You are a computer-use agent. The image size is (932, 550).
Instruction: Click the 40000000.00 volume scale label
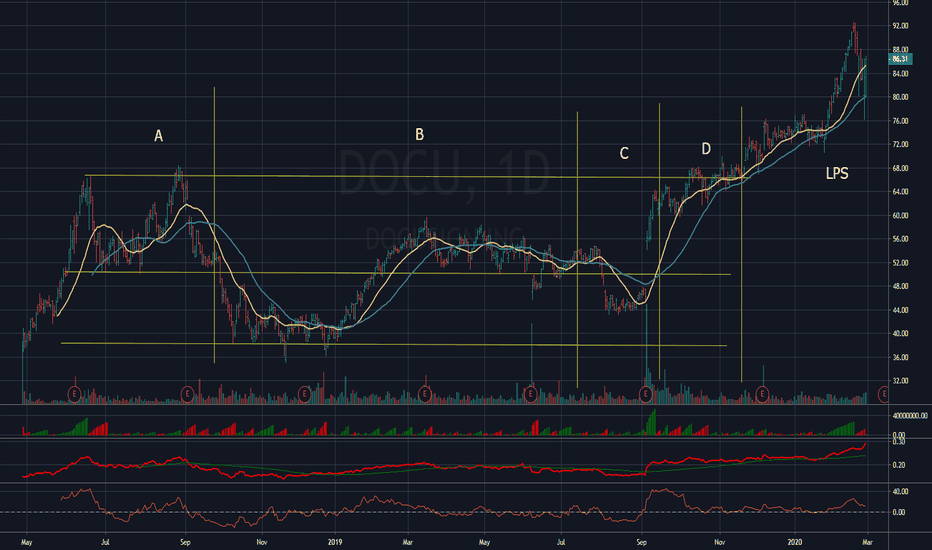click(909, 416)
